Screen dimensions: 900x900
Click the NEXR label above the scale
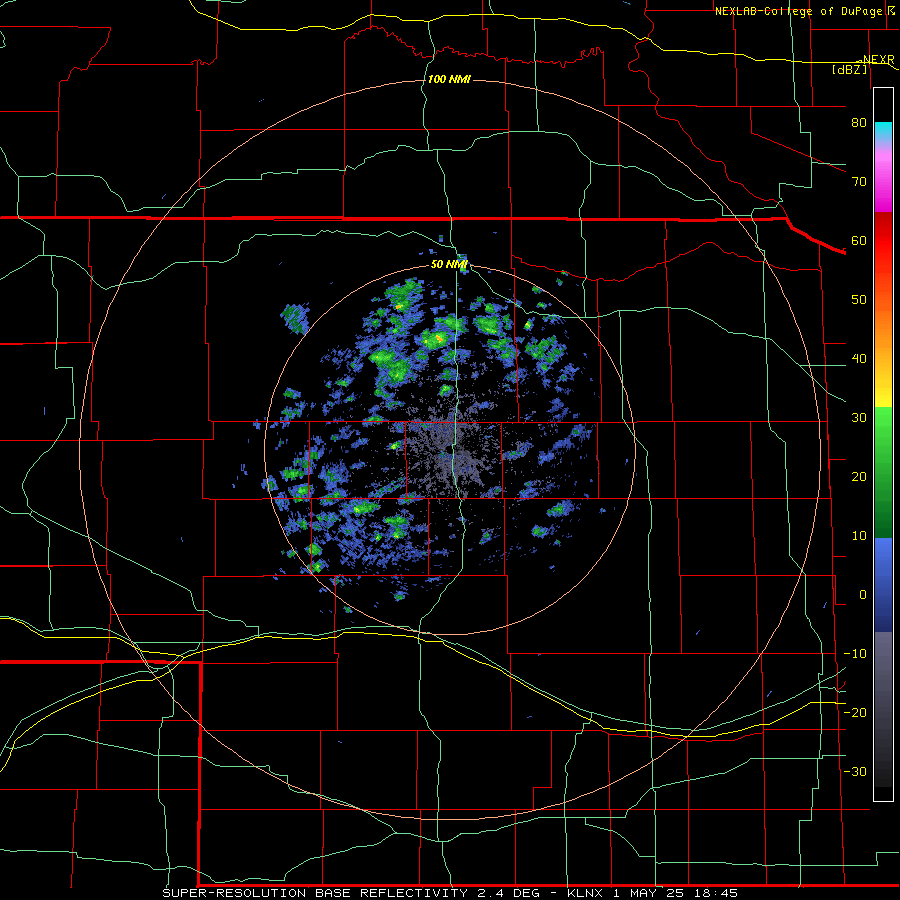878,59
